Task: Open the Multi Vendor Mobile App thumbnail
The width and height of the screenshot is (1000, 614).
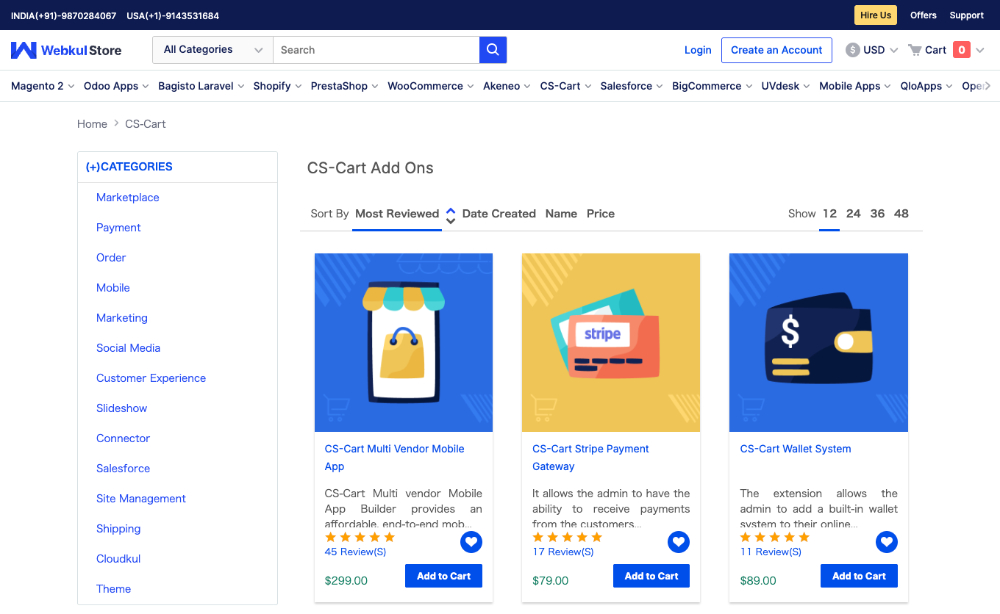Action: coord(404,342)
